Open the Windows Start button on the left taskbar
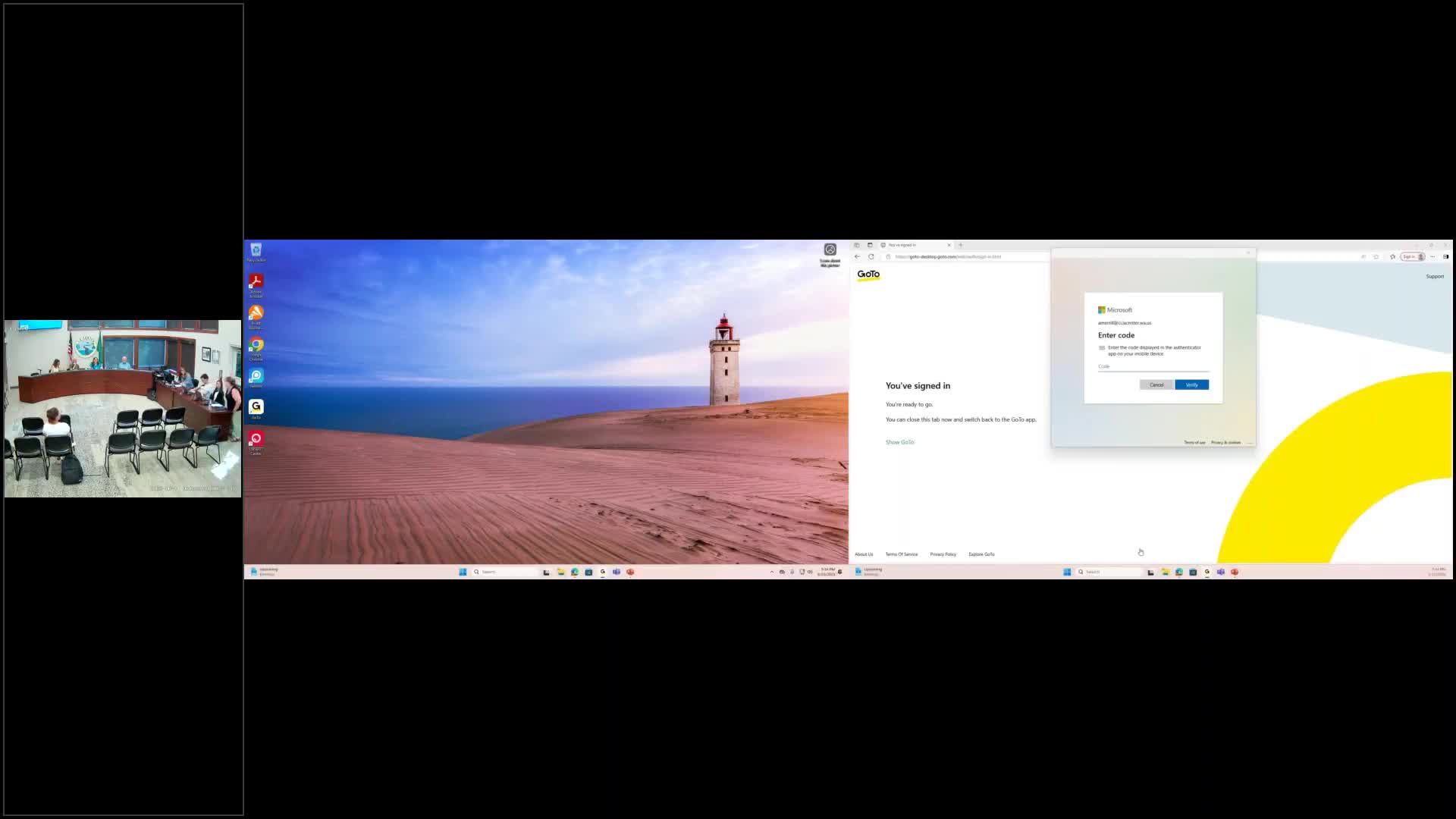 click(x=463, y=572)
